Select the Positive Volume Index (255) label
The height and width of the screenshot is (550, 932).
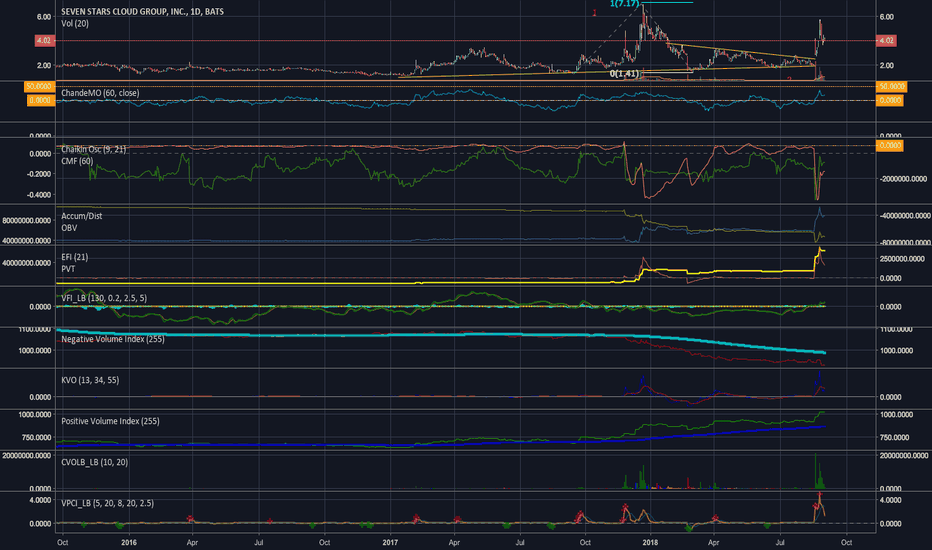[x=111, y=421]
